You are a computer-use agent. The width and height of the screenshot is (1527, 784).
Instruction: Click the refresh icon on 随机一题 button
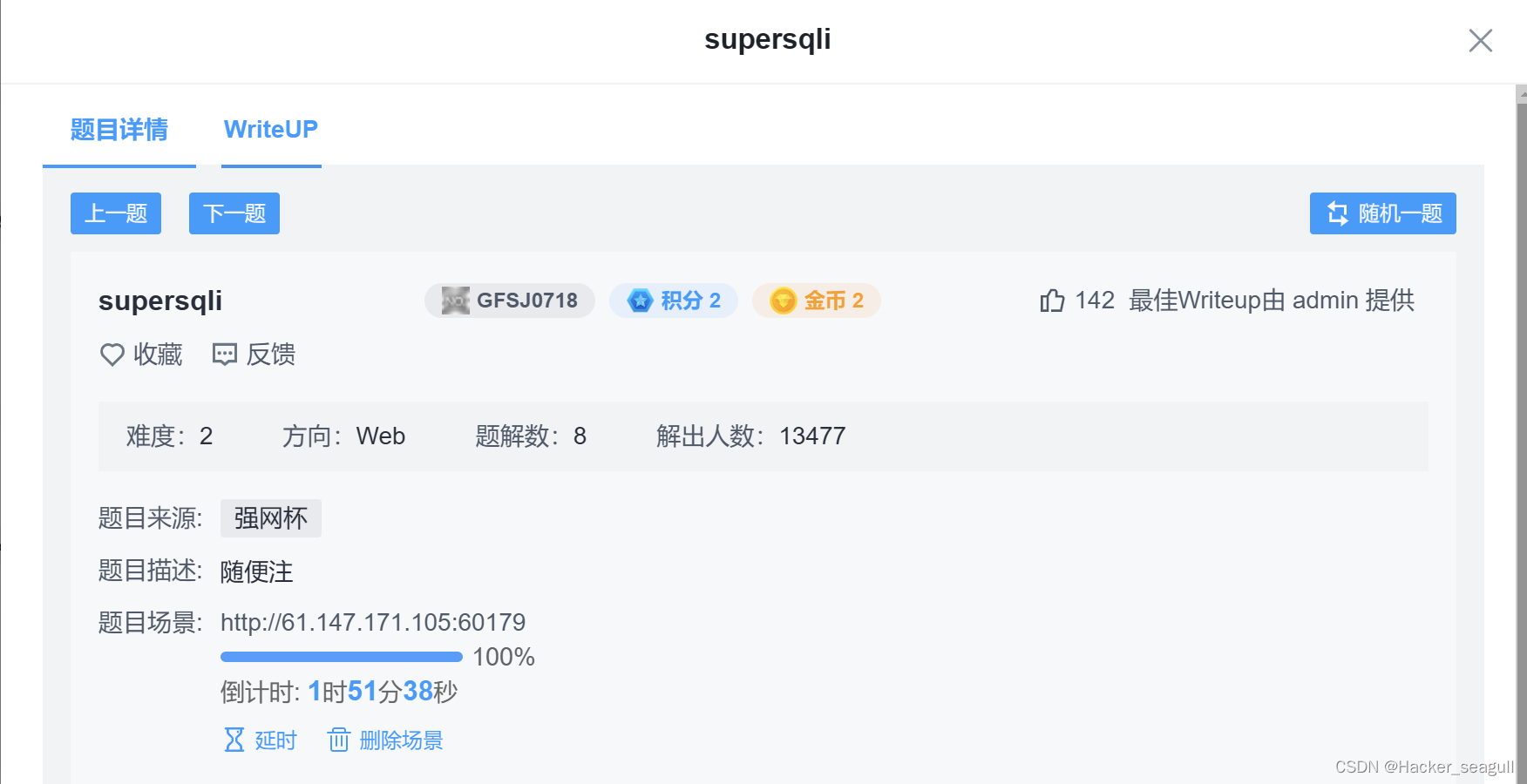pos(1338,213)
